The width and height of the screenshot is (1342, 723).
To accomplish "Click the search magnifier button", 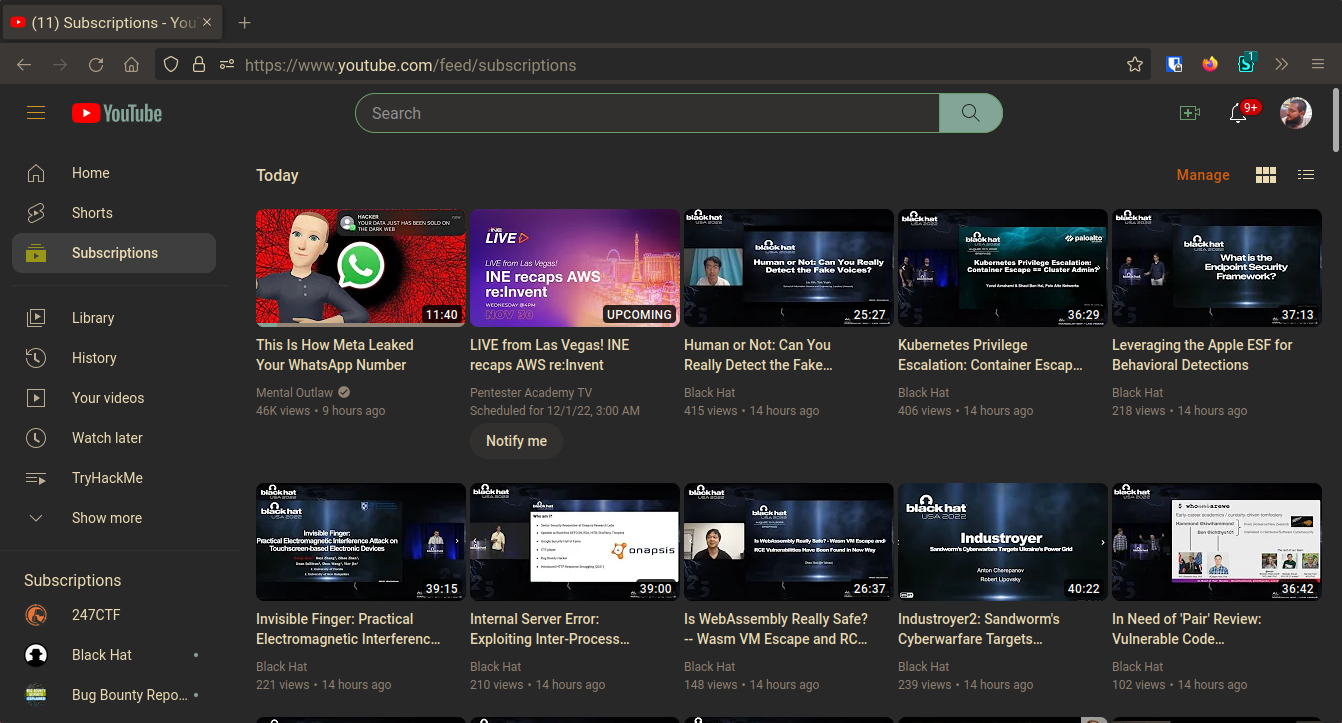I will [x=970, y=113].
